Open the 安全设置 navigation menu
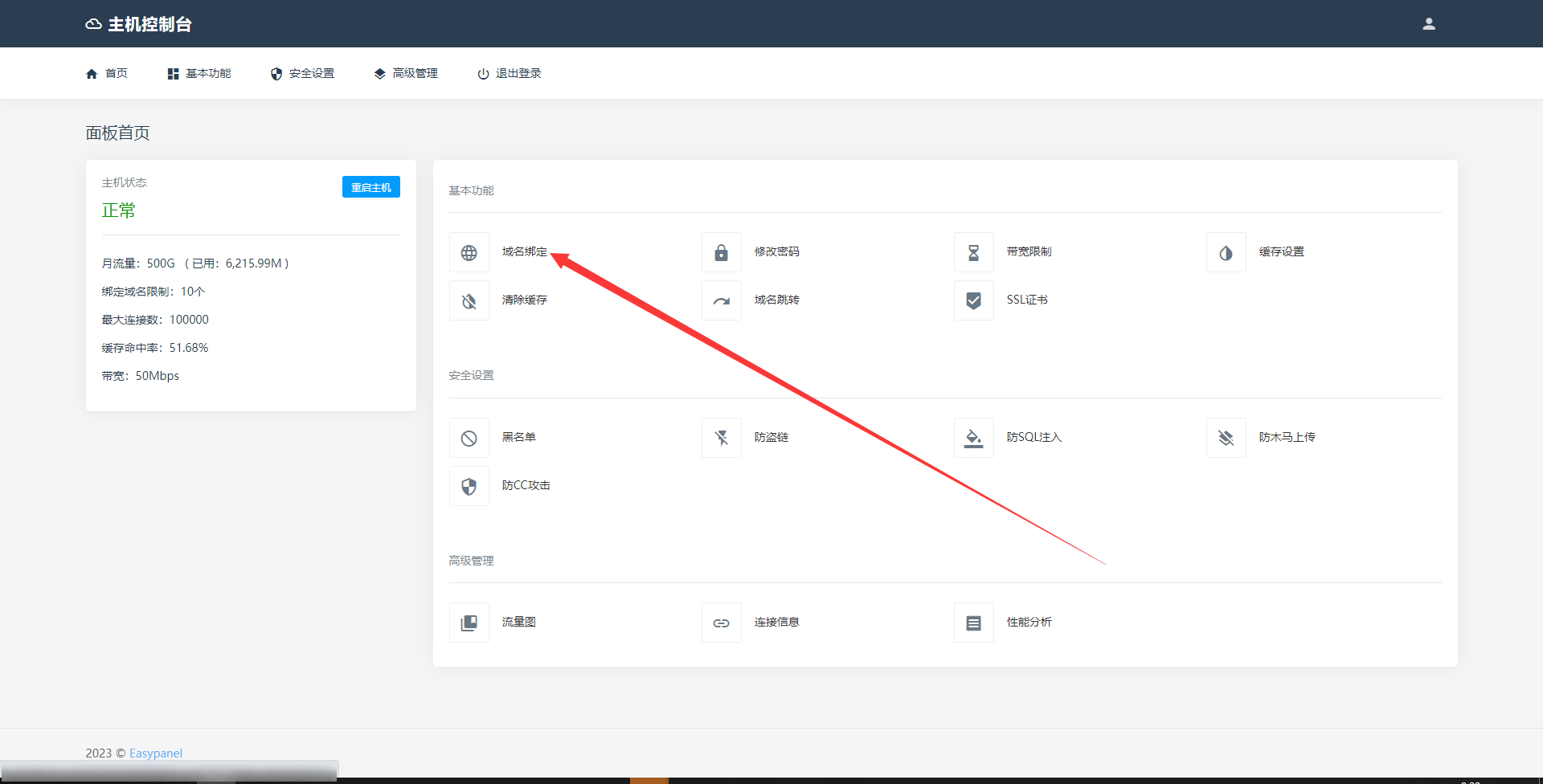The image size is (1543, 784). click(x=303, y=73)
